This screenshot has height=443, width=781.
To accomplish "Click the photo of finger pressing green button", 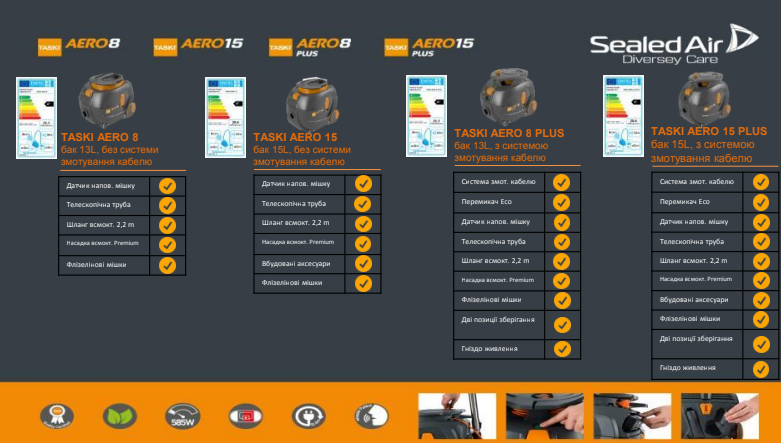I will [544, 416].
